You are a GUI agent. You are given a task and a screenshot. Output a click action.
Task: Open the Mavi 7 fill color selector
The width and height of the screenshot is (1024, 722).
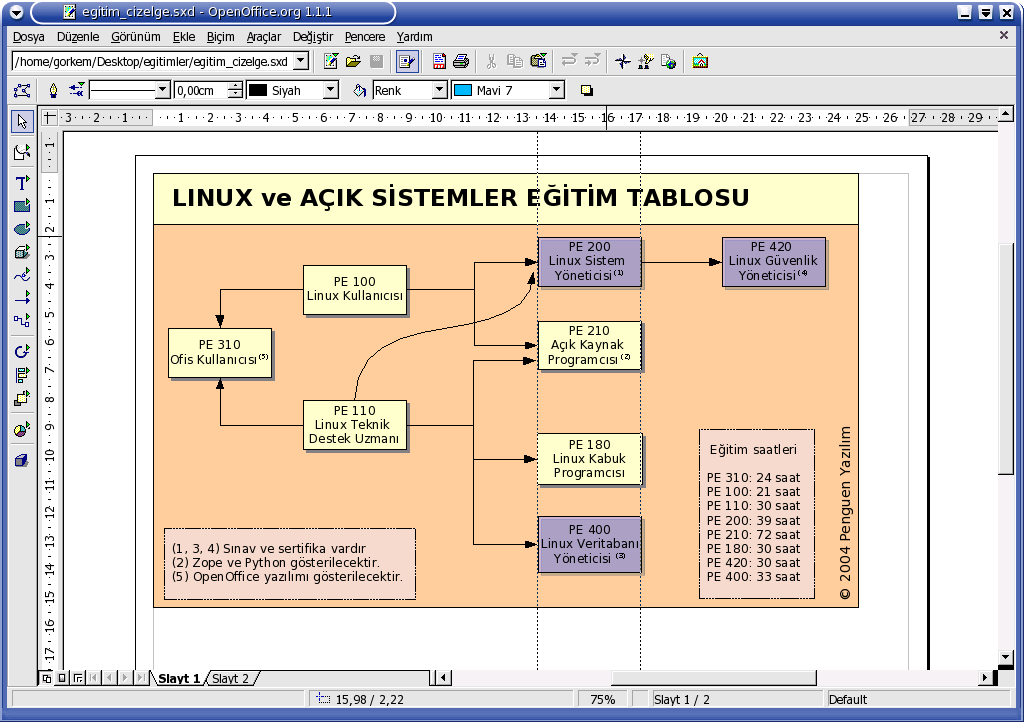[556, 91]
